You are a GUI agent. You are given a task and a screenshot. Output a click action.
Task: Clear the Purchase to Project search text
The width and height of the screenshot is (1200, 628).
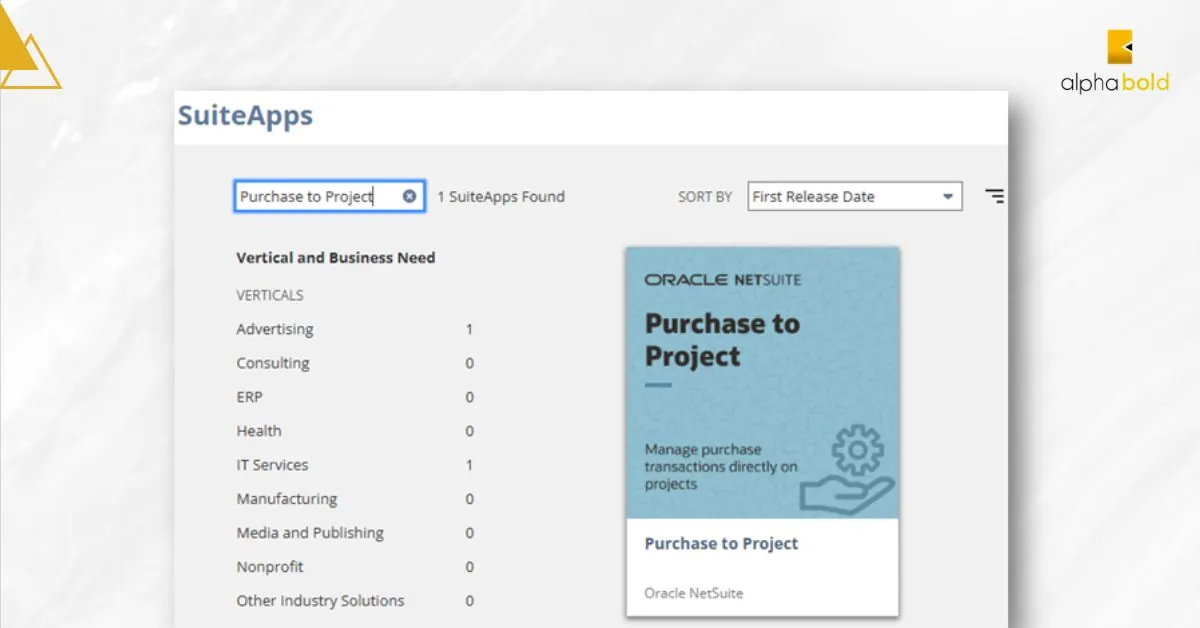(409, 196)
